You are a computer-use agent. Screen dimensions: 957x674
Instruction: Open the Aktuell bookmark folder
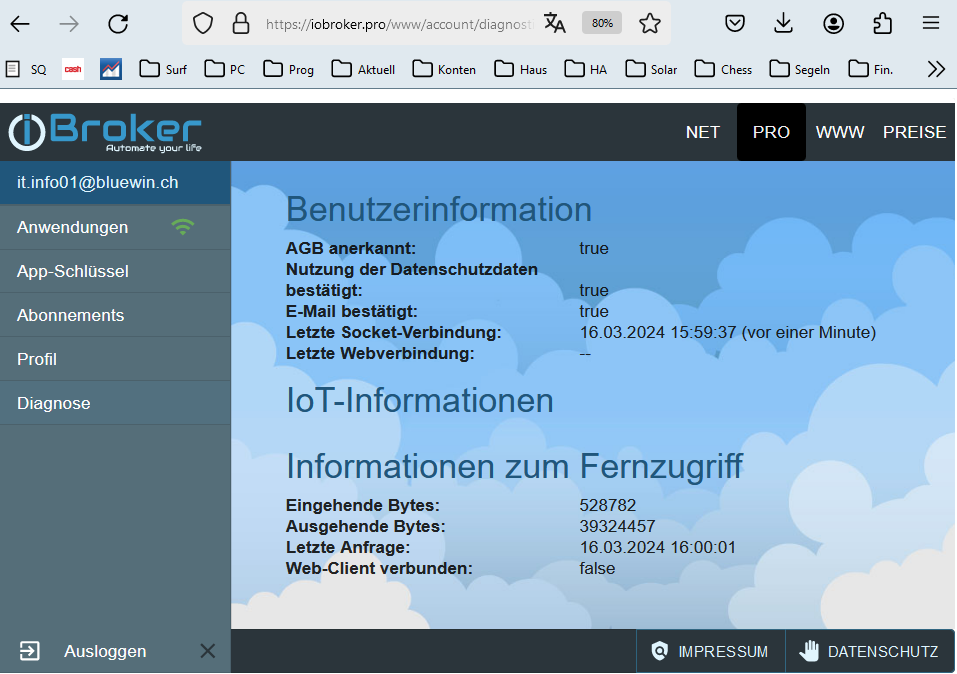click(x=364, y=69)
